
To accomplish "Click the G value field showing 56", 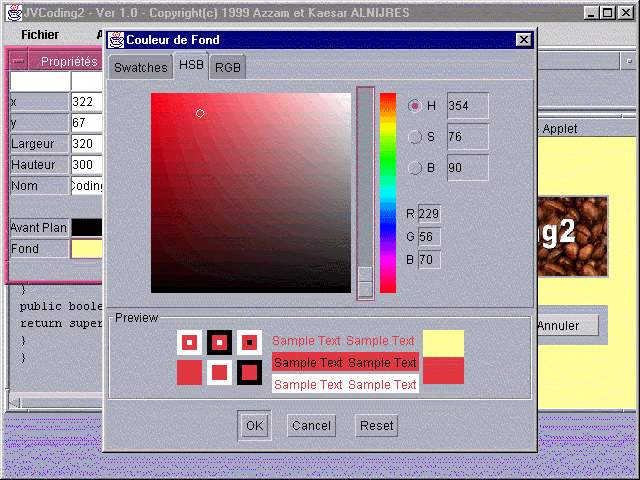I will pyautogui.click(x=429, y=237).
